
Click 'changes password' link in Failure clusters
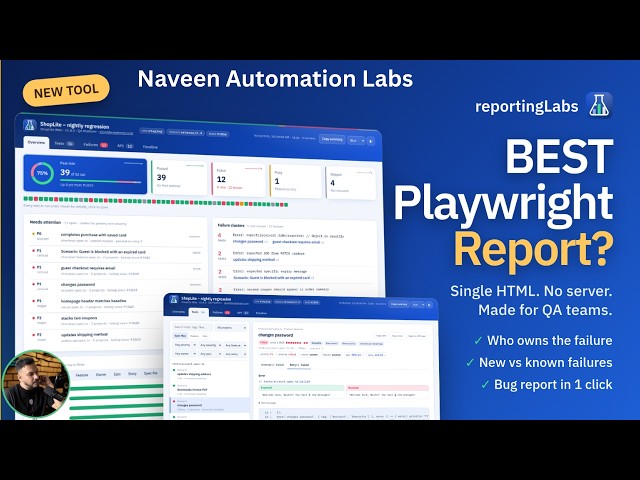[x=248, y=242]
